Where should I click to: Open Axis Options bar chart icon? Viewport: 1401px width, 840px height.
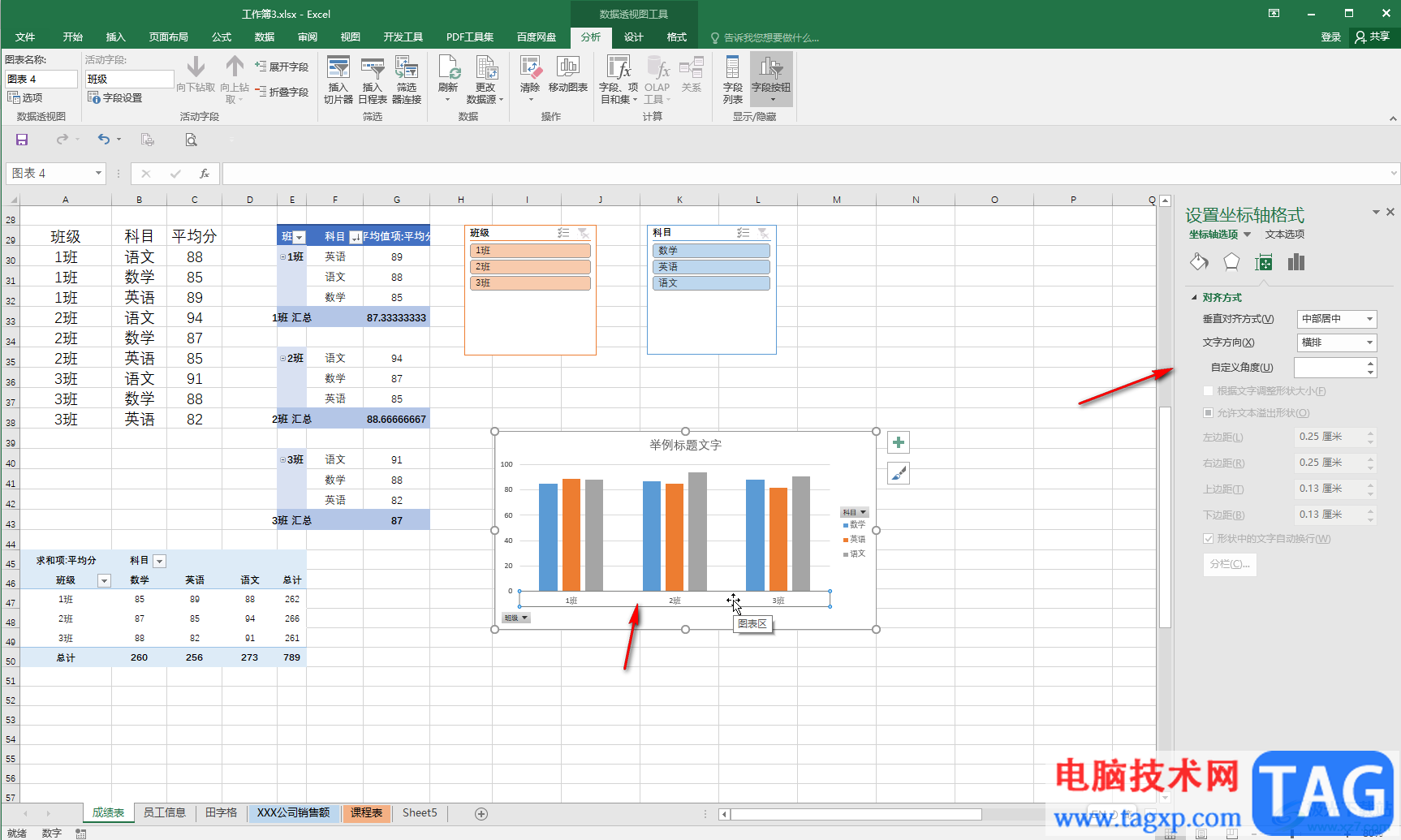pos(1296,262)
